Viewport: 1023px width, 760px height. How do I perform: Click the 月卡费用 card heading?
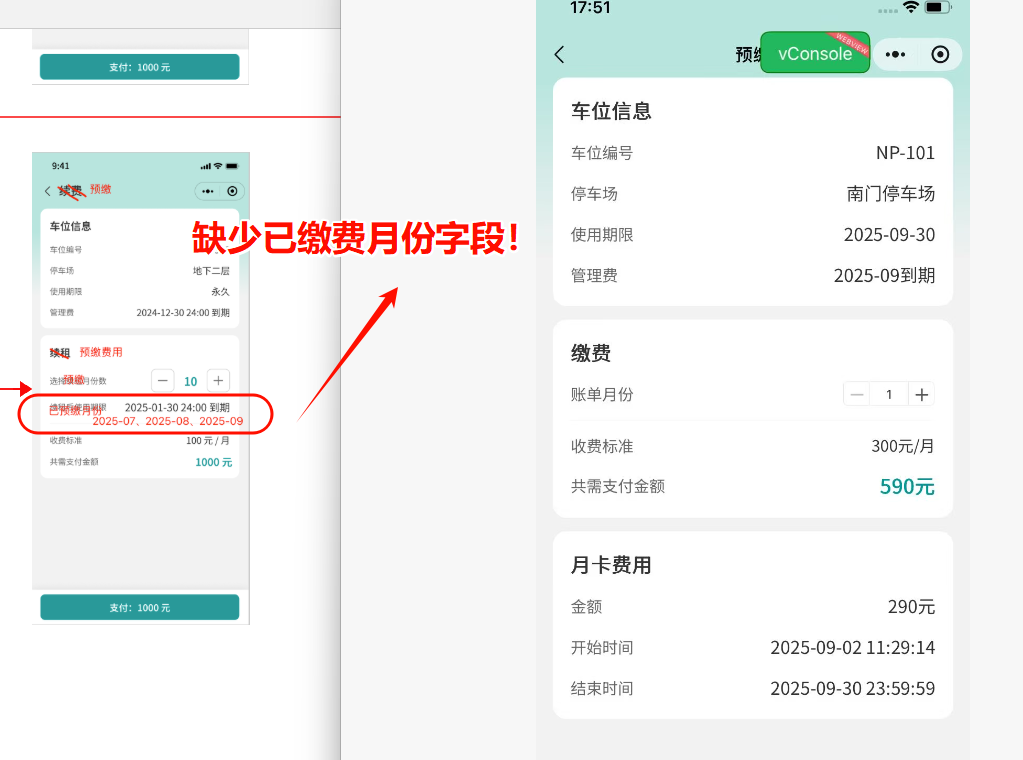pyautogui.click(x=611, y=565)
